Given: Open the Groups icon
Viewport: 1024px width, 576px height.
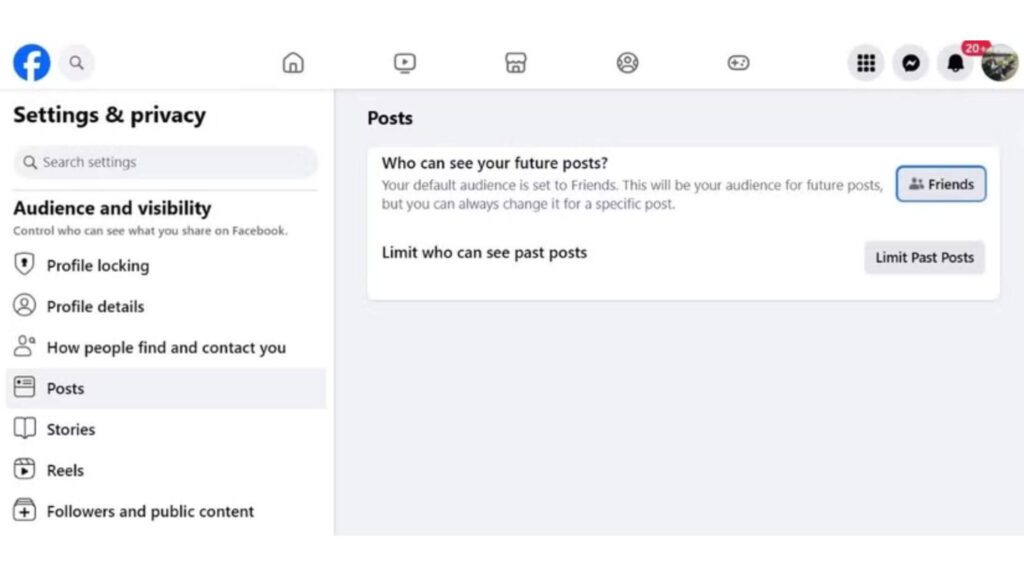Looking at the screenshot, I should [626, 62].
